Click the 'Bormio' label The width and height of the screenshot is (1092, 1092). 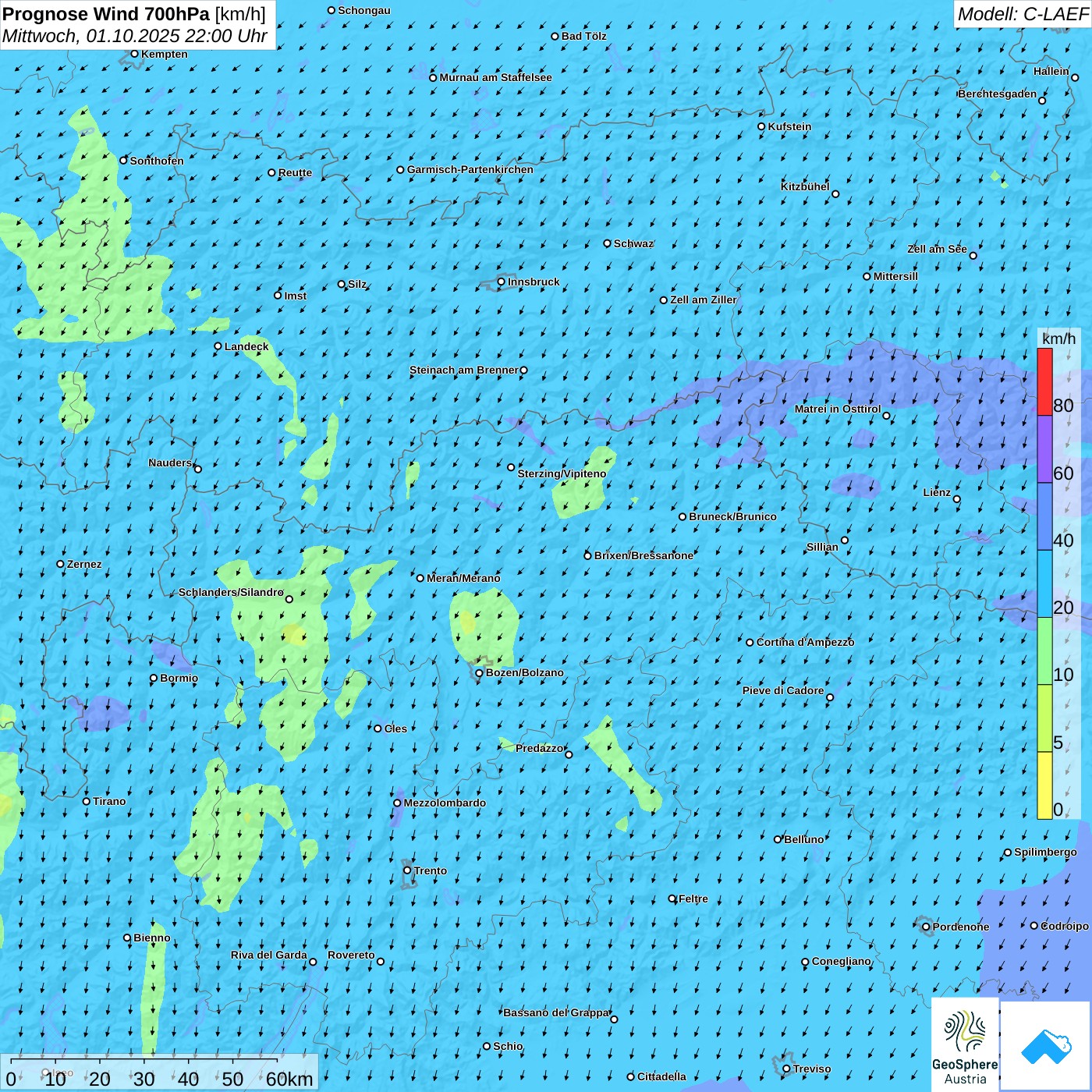[x=179, y=678]
